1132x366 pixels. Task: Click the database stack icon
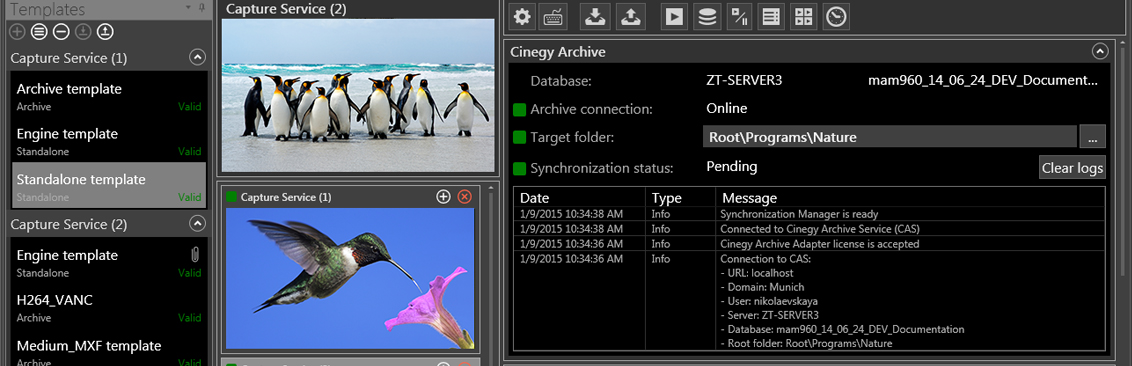707,17
